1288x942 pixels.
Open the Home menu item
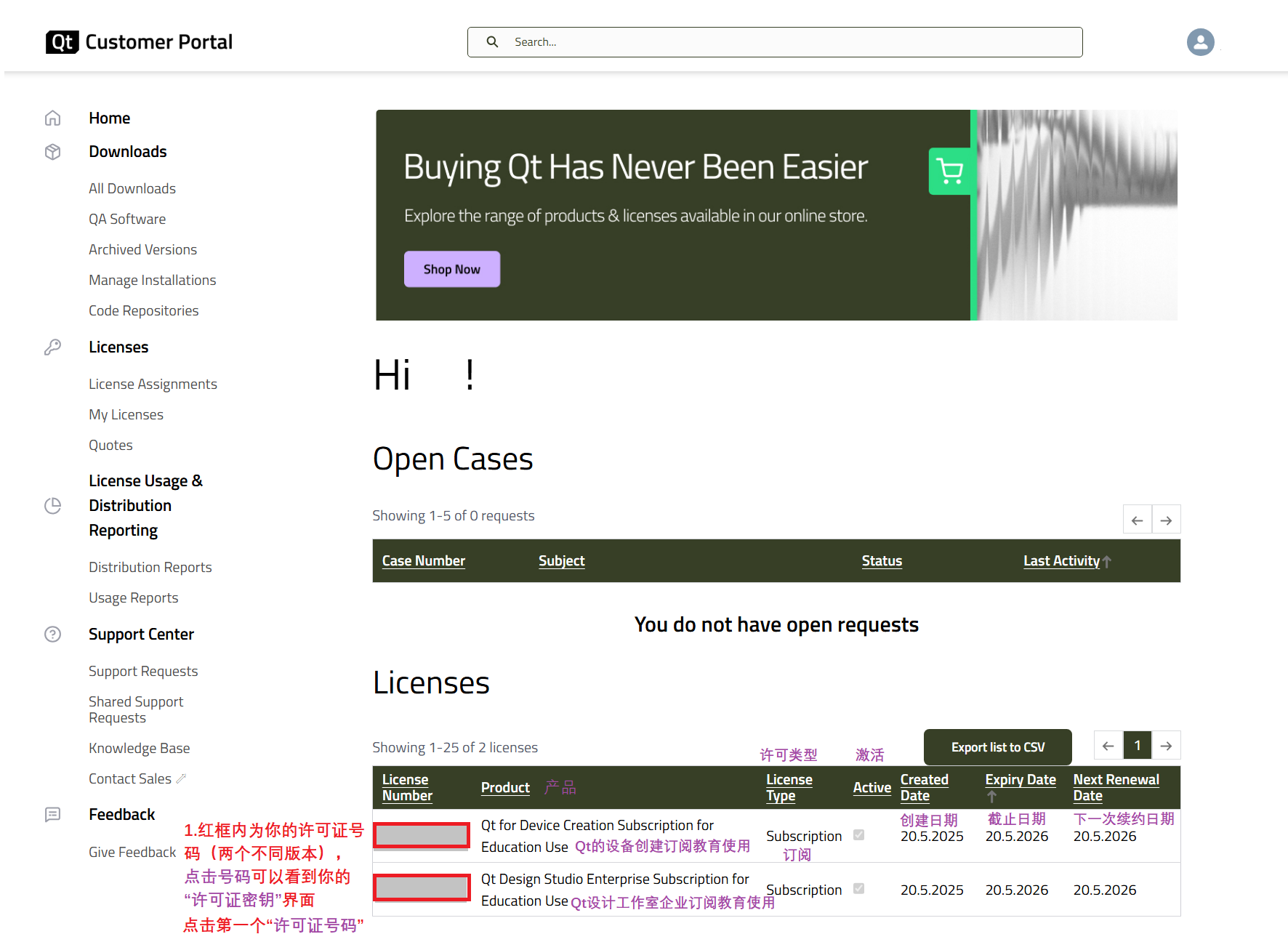tap(109, 118)
